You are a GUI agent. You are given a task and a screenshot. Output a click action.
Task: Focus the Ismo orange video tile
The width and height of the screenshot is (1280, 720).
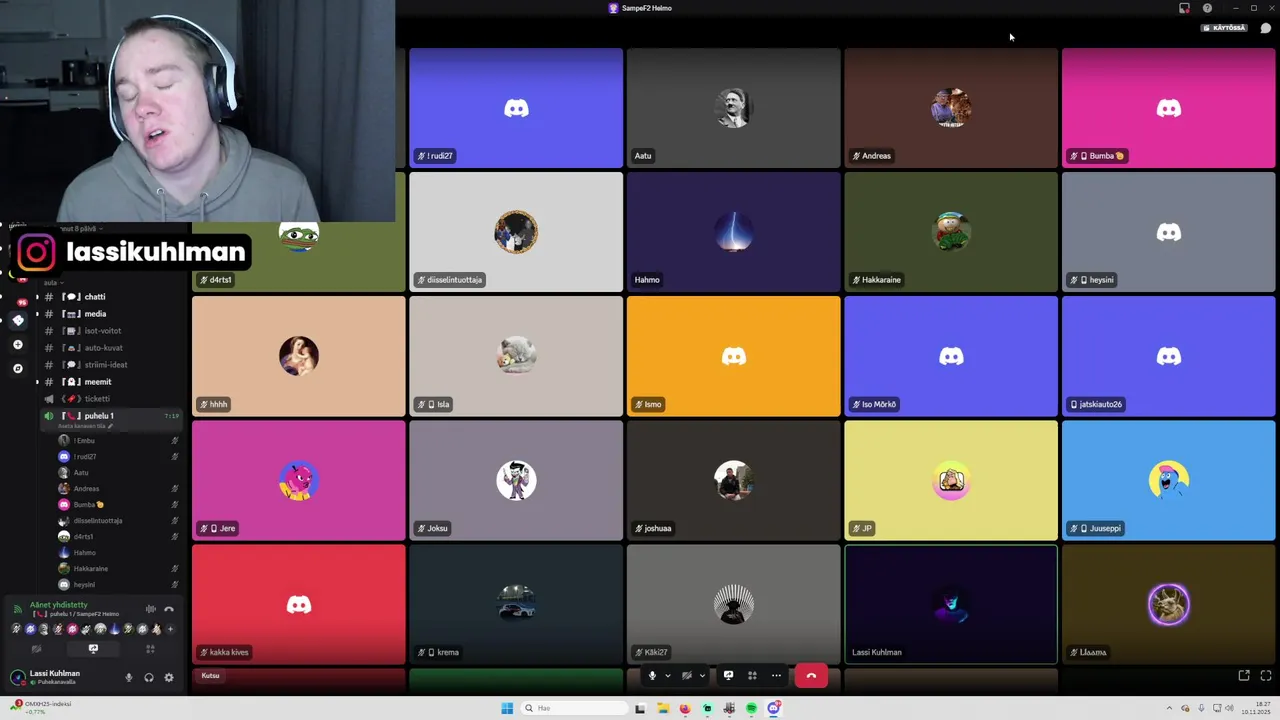point(733,356)
